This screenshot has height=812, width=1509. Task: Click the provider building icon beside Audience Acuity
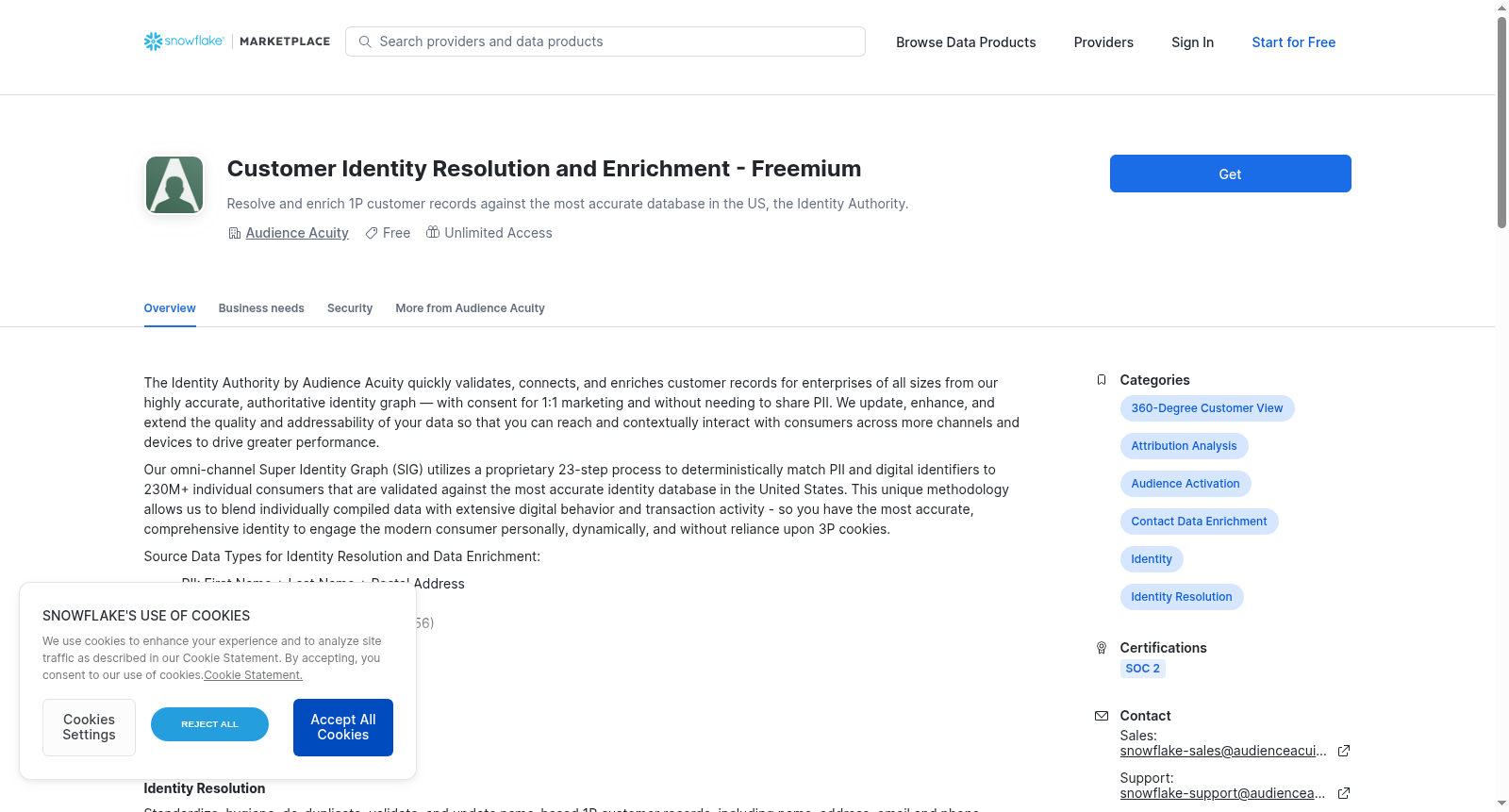click(235, 233)
